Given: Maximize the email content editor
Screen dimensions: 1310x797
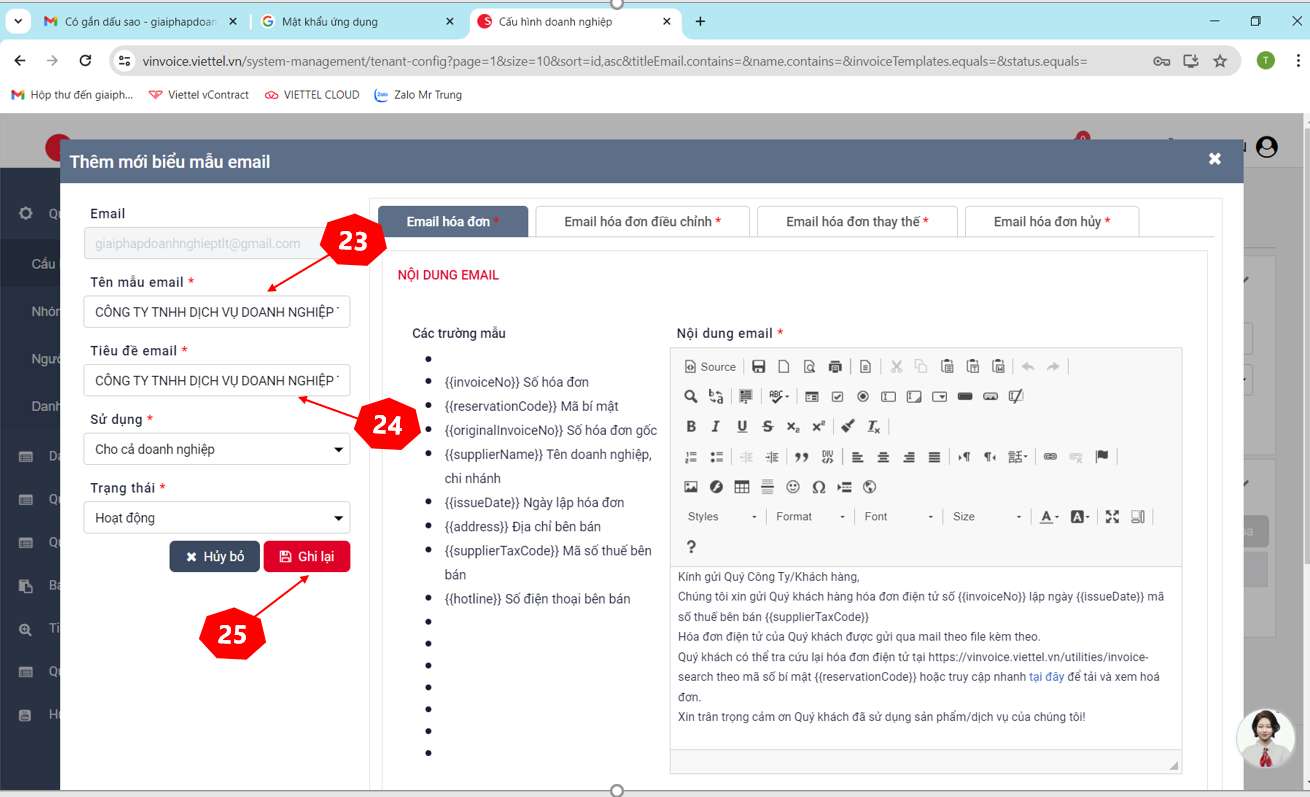Looking at the screenshot, I should [1112, 516].
